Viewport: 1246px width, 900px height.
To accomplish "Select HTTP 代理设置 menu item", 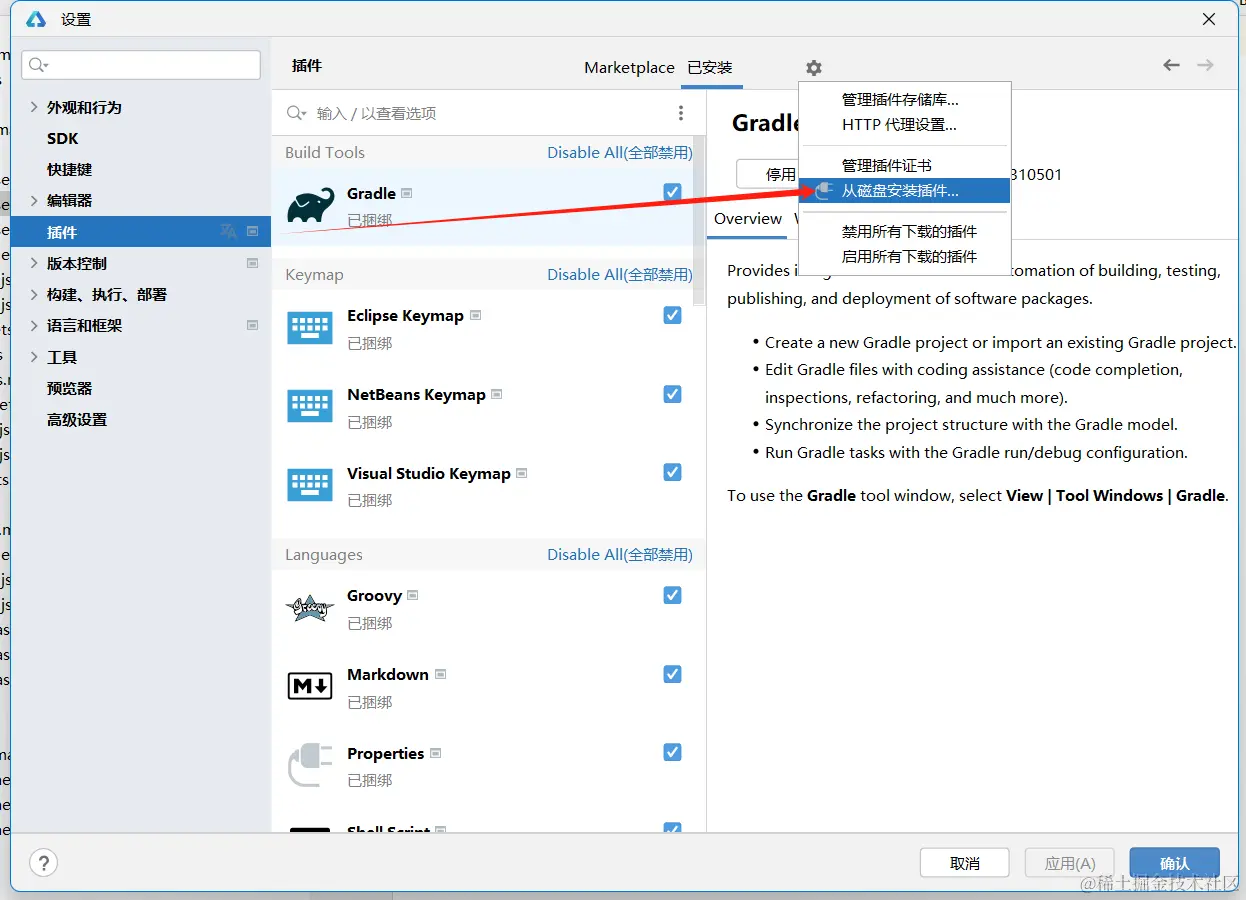I will [905, 125].
